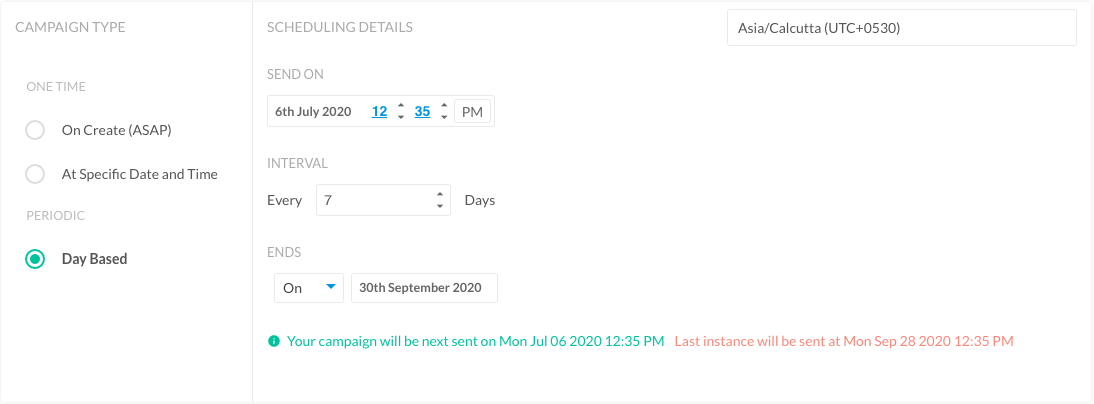Open the Asia/Calcutta timezone selector
The image size is (1094, 404).
(901, 28)
